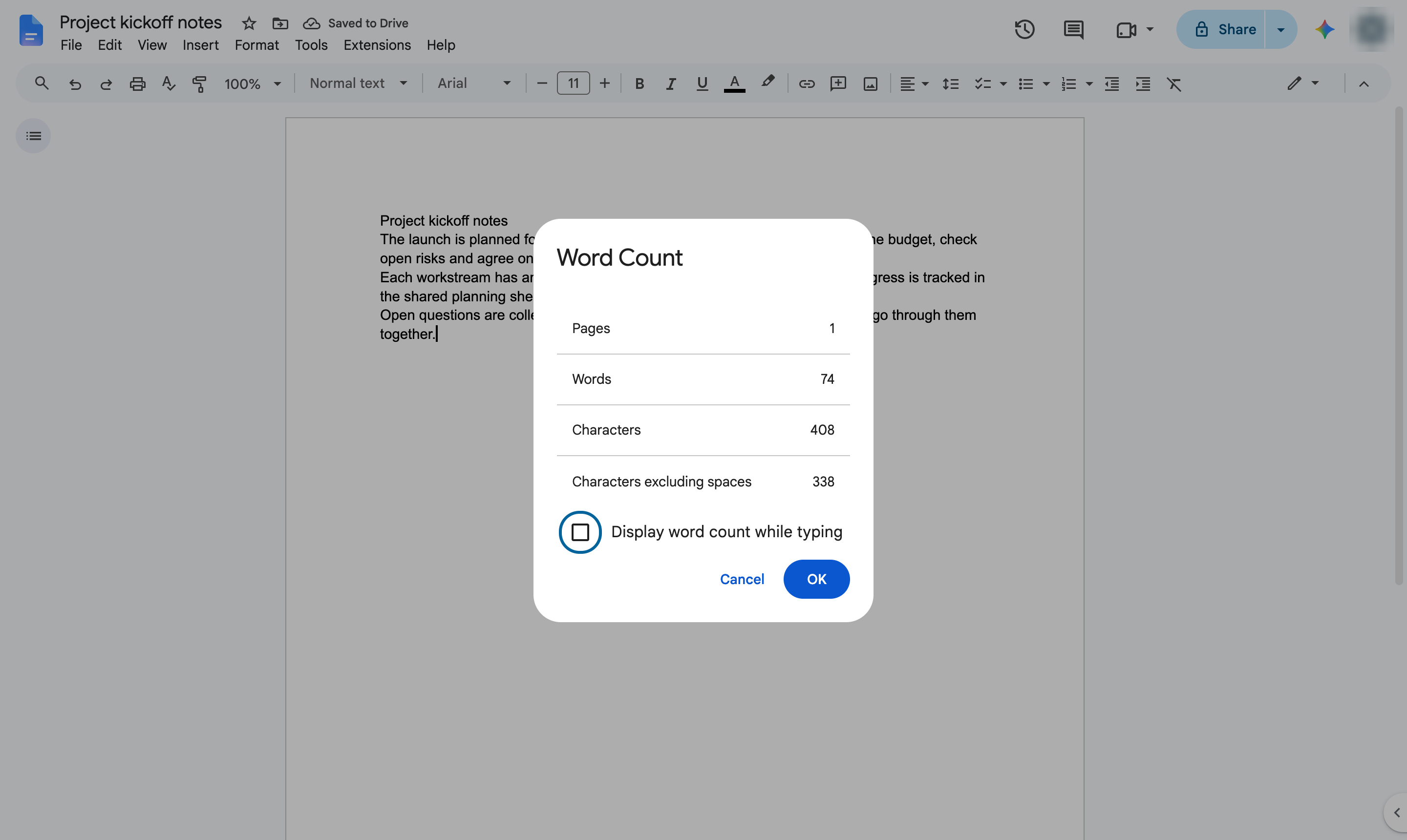Click the Share button

[x=1221, y=29]
